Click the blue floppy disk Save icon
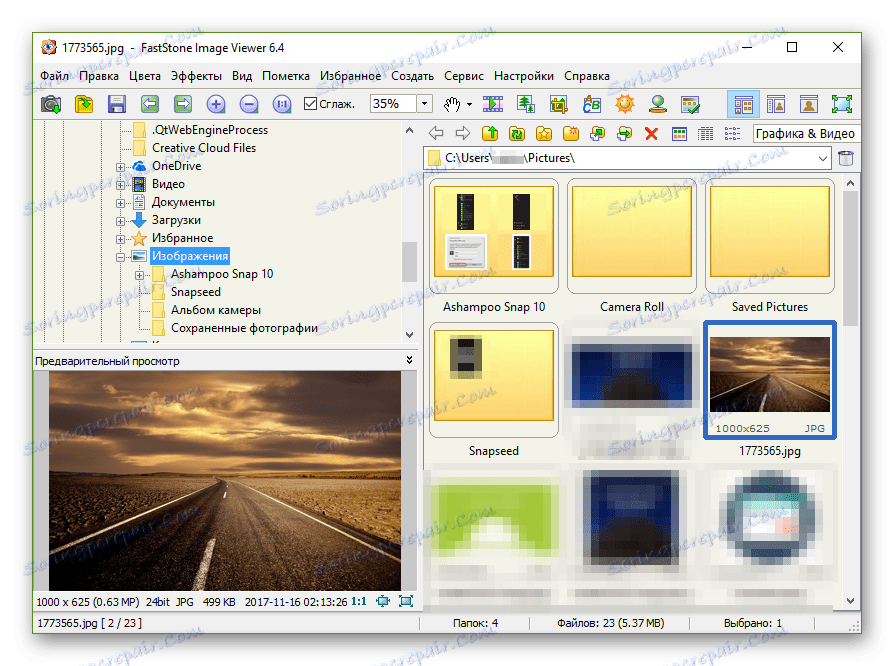The height and width of the screenshot is (666, 894). pyautogui.click(x=116, y=104)
